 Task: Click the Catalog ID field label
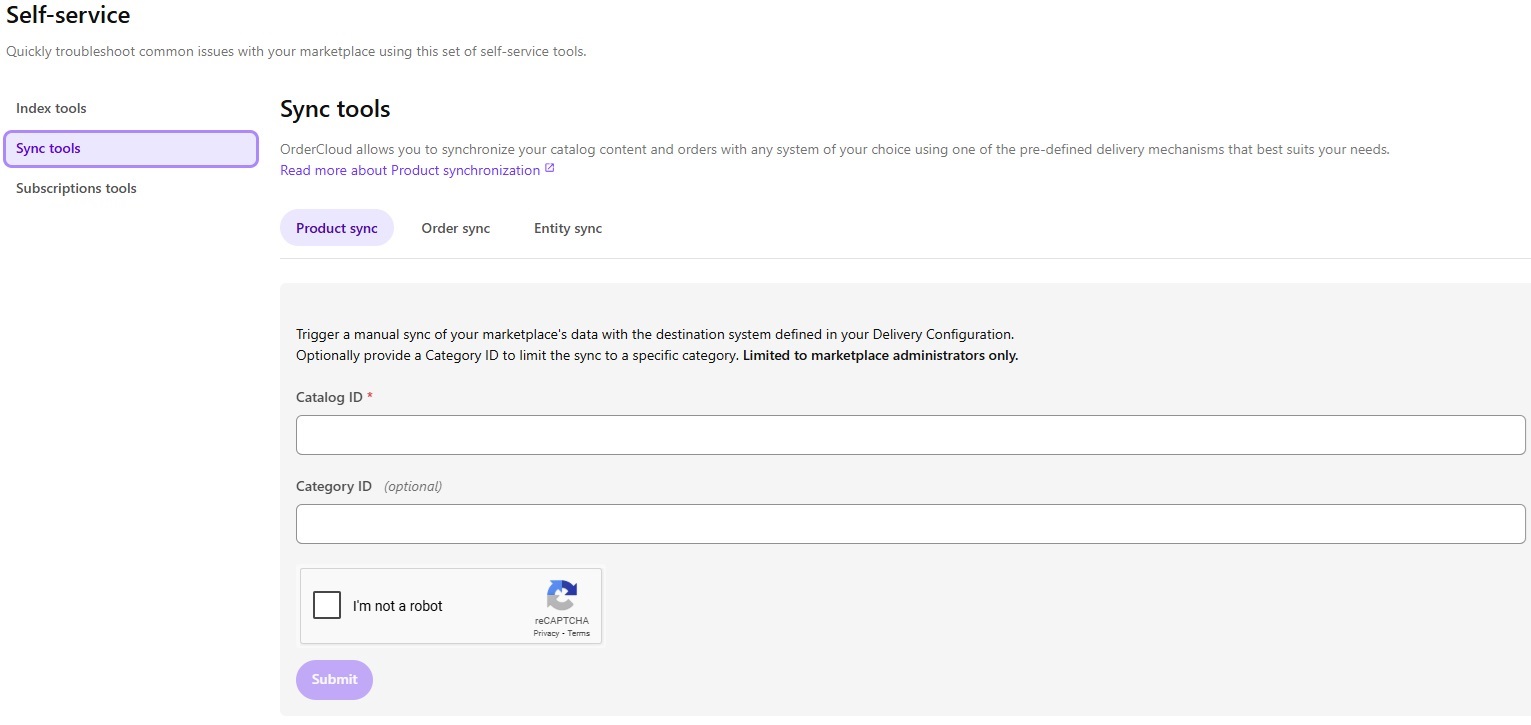[x=329, y=397]
